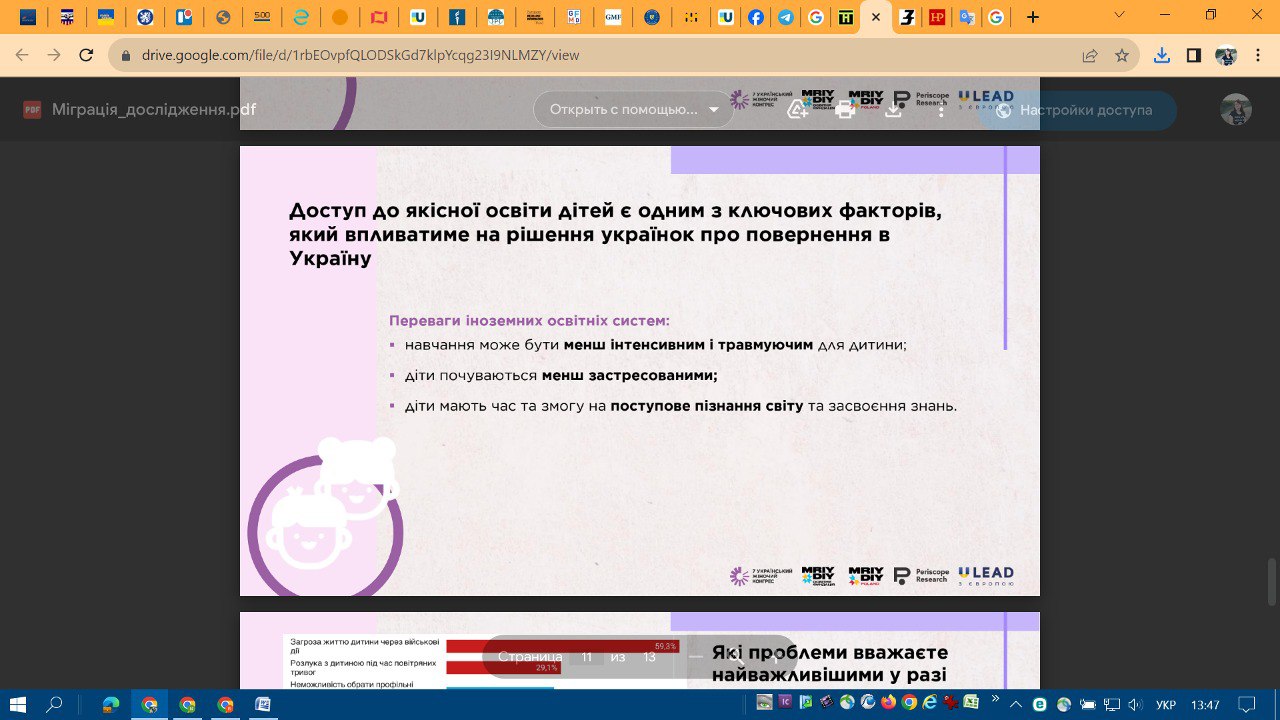Show hidden system tray icons
Screen dimensions: 1280x720
click(x=1017, y=704)
